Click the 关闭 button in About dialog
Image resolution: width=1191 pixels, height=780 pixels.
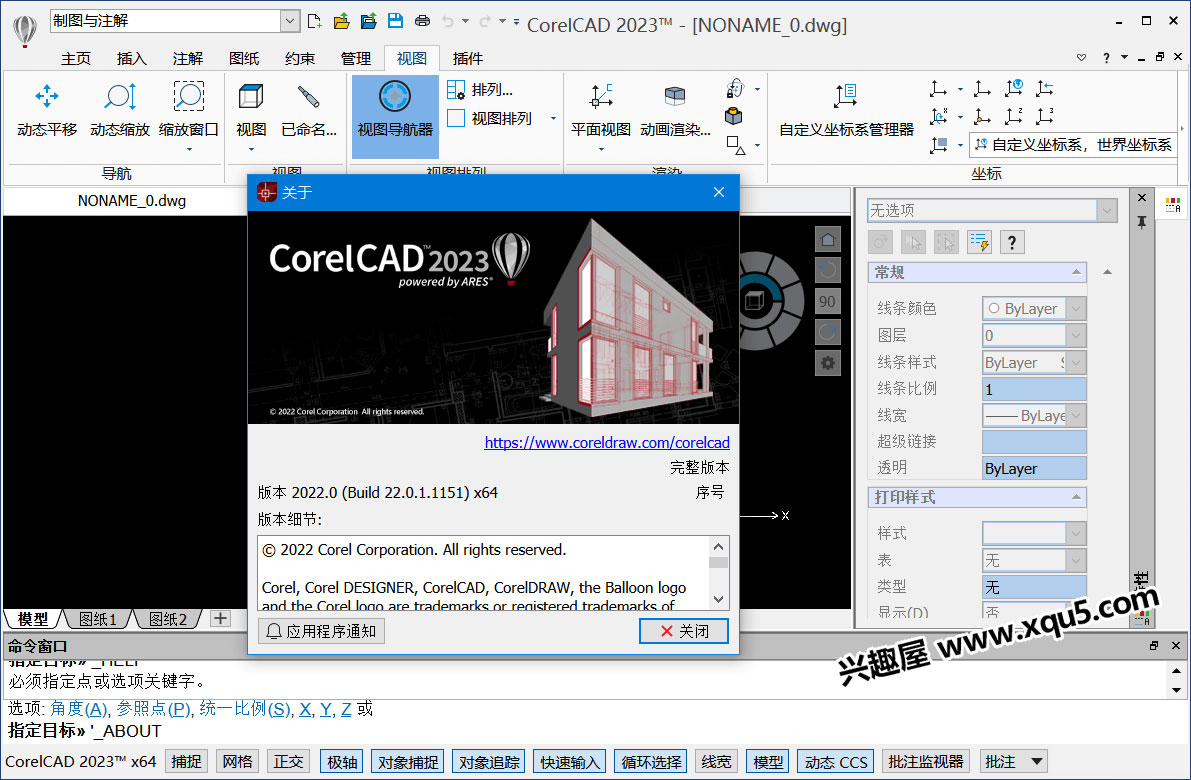click(684, 631)
